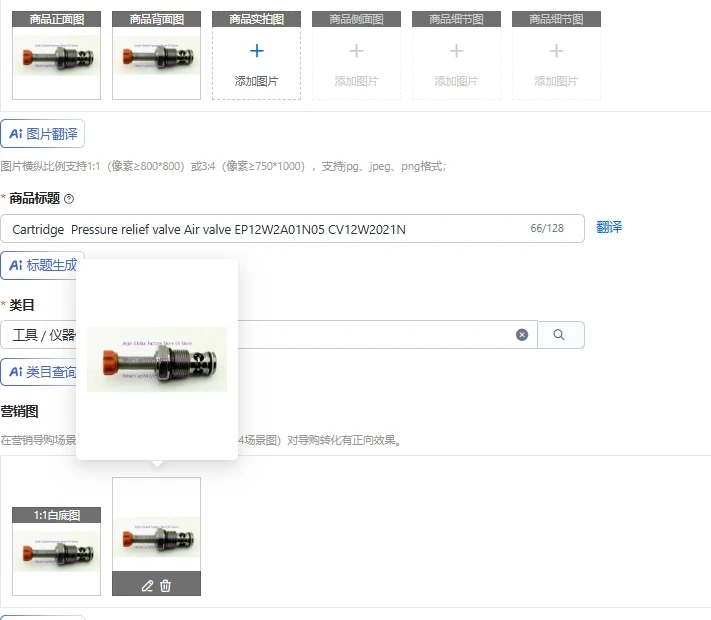The height and width of the screenshot is (620, 711).
Task: Add image in 商品侧面图 slot
Action: tap(356, 55)
